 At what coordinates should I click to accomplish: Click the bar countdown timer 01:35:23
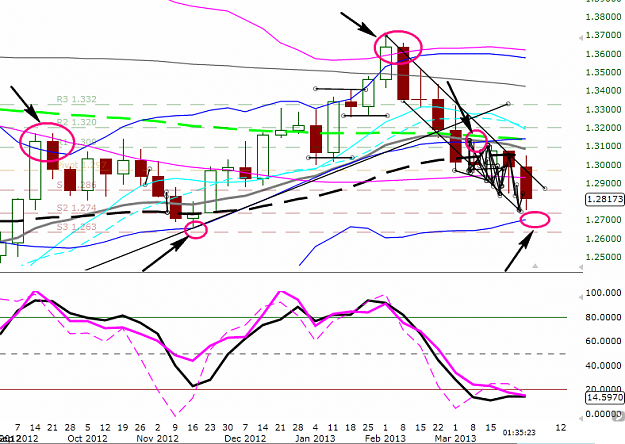[519, 432]
